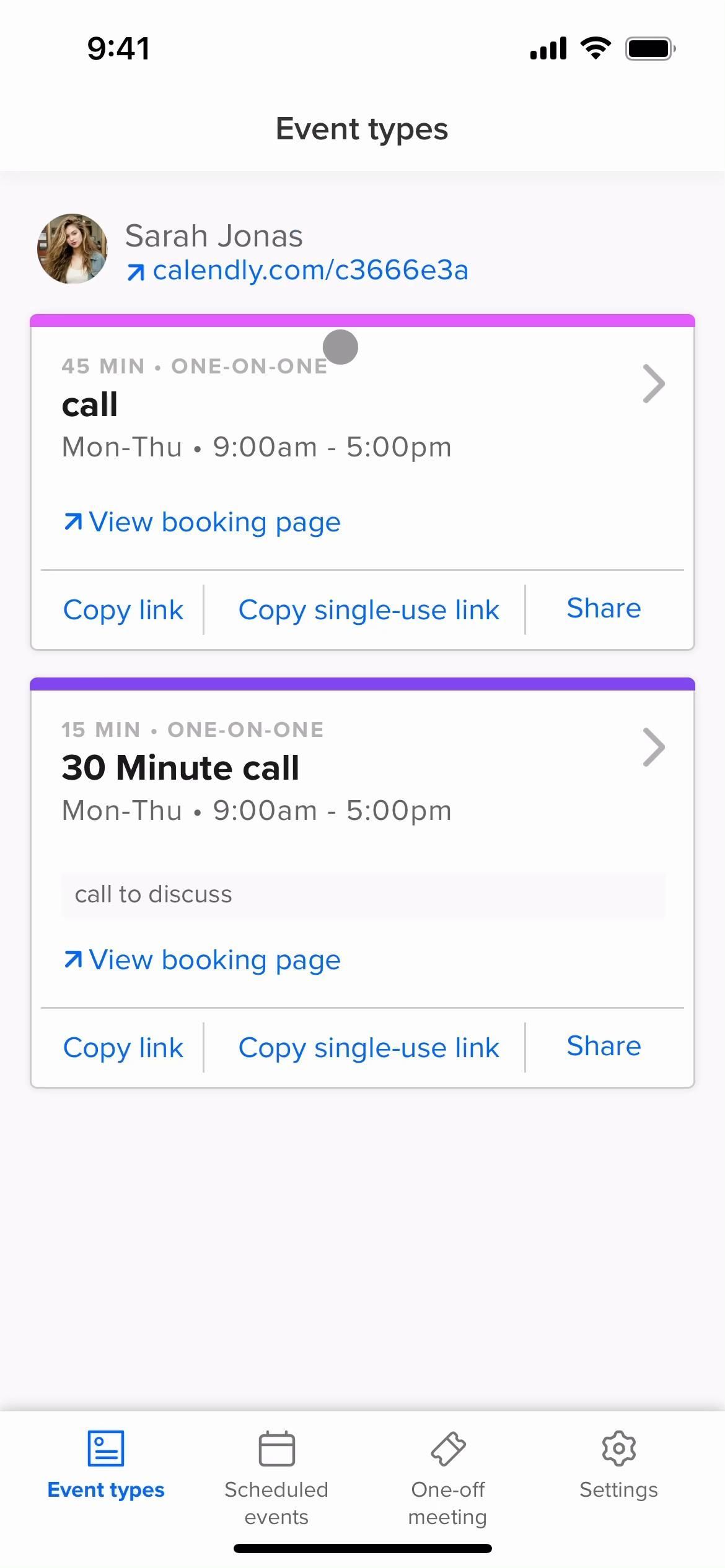
Task: Open the Settings gear icon
Action: point(618,1448)
